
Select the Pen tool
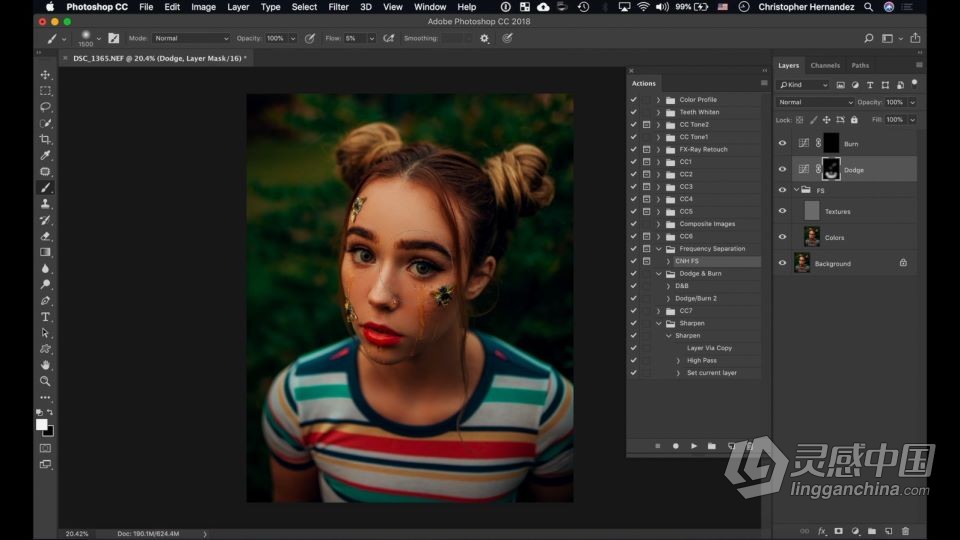pos(45,301)
